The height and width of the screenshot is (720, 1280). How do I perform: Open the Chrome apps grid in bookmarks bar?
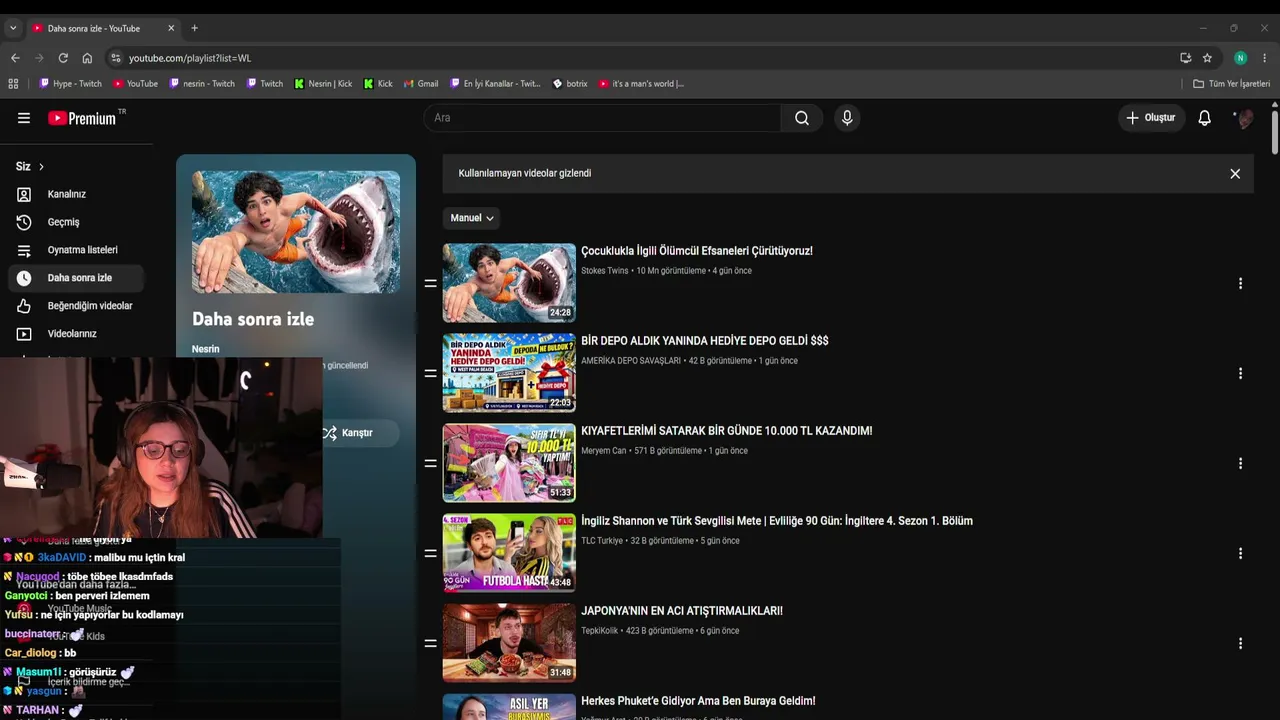pyautogui.click(x=14, y=84)
